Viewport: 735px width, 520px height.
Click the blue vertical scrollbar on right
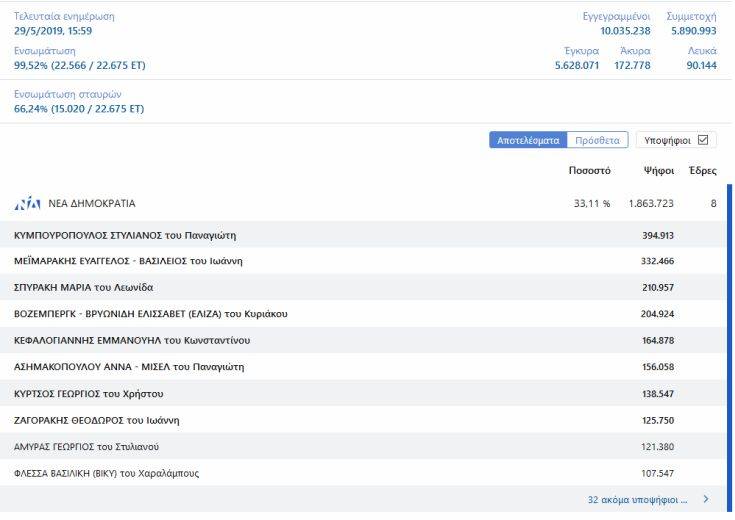pos(729,340)
